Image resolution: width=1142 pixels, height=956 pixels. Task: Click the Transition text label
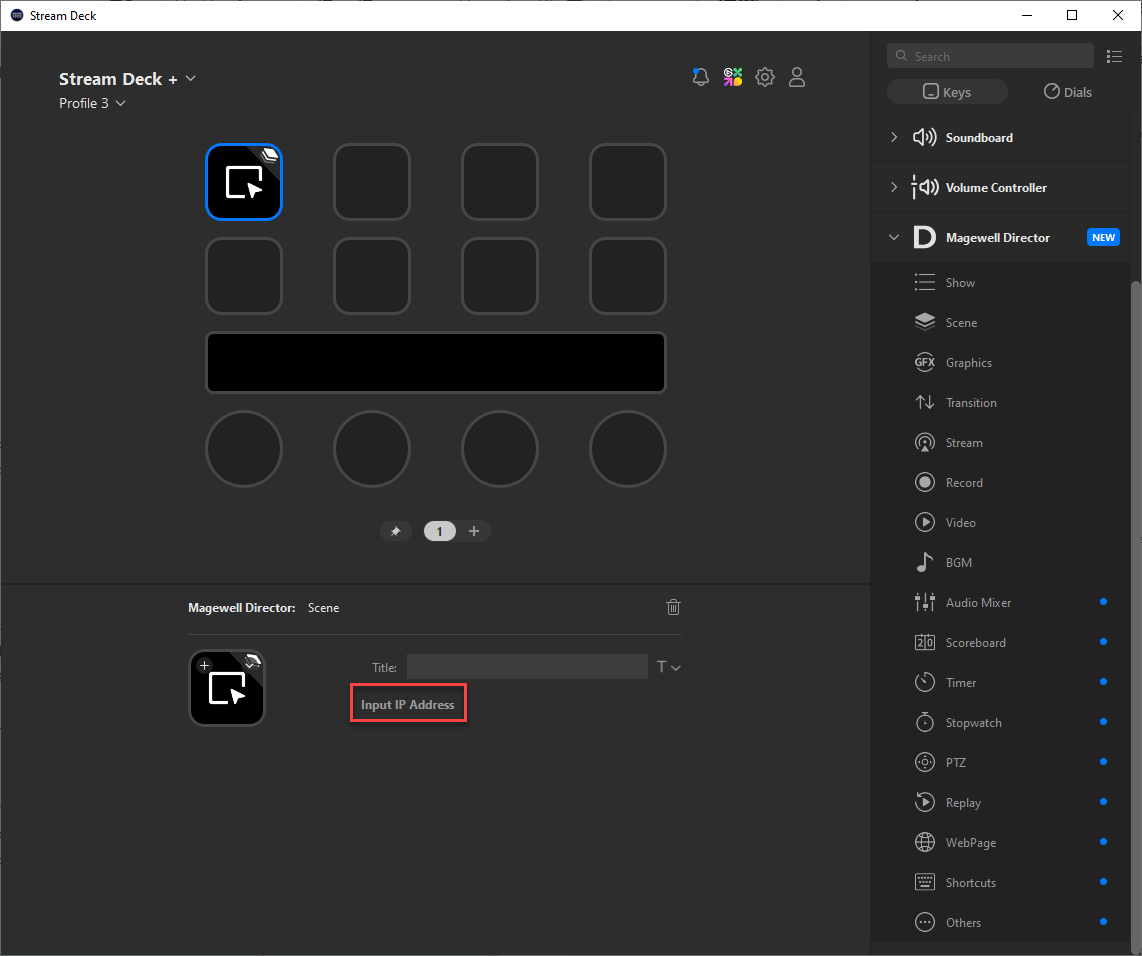click(971, 403)
